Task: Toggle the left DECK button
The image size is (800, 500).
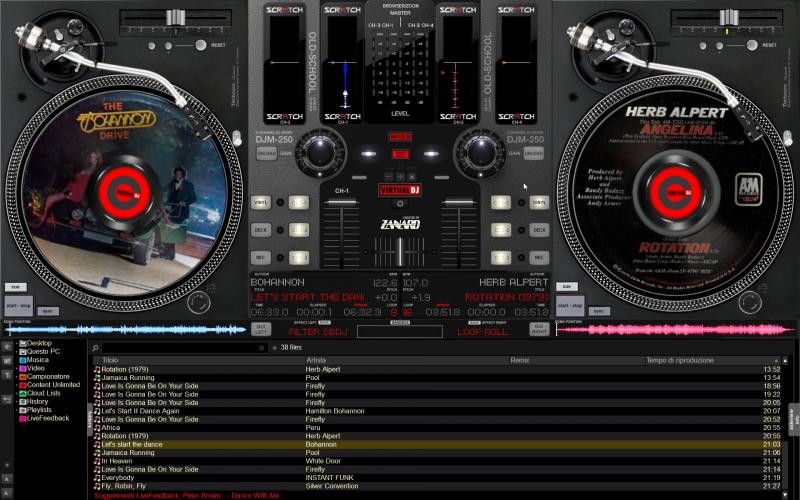Action: [261, 230]
